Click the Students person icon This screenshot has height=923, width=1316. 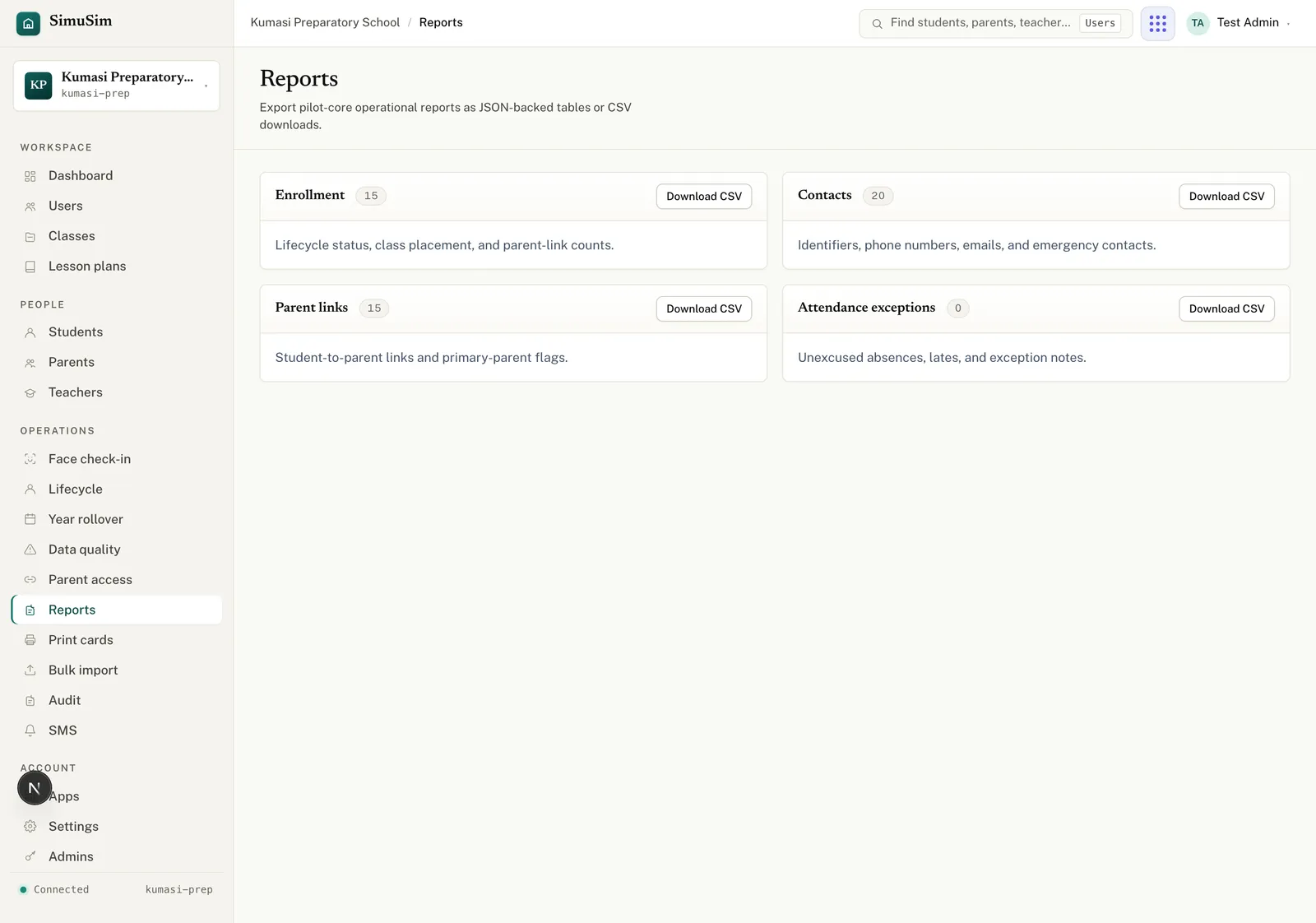[x=30, y=332]
